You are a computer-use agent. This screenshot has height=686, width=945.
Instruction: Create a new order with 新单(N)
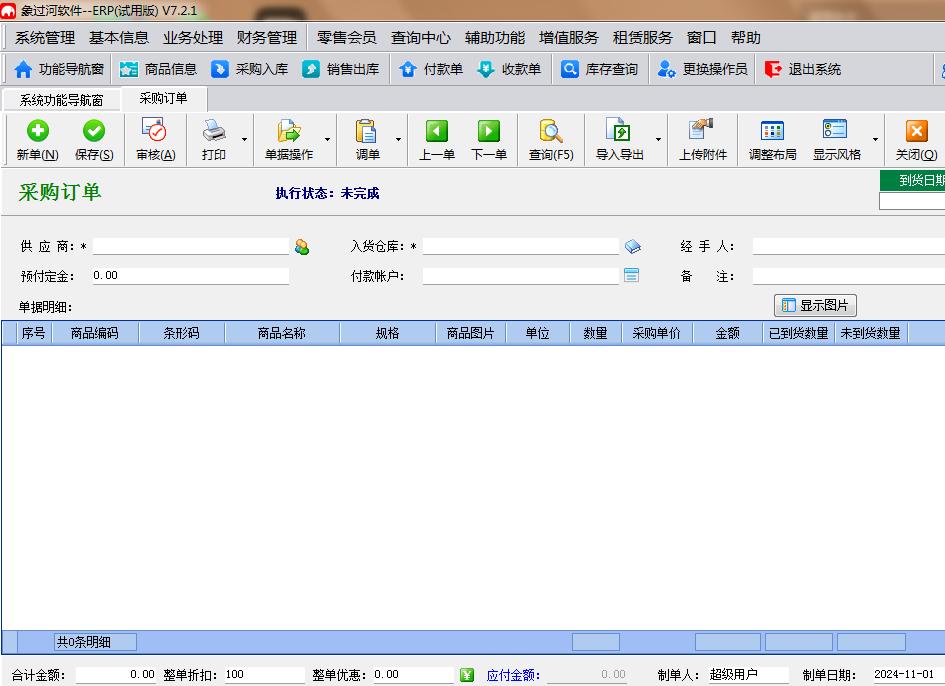37,140
